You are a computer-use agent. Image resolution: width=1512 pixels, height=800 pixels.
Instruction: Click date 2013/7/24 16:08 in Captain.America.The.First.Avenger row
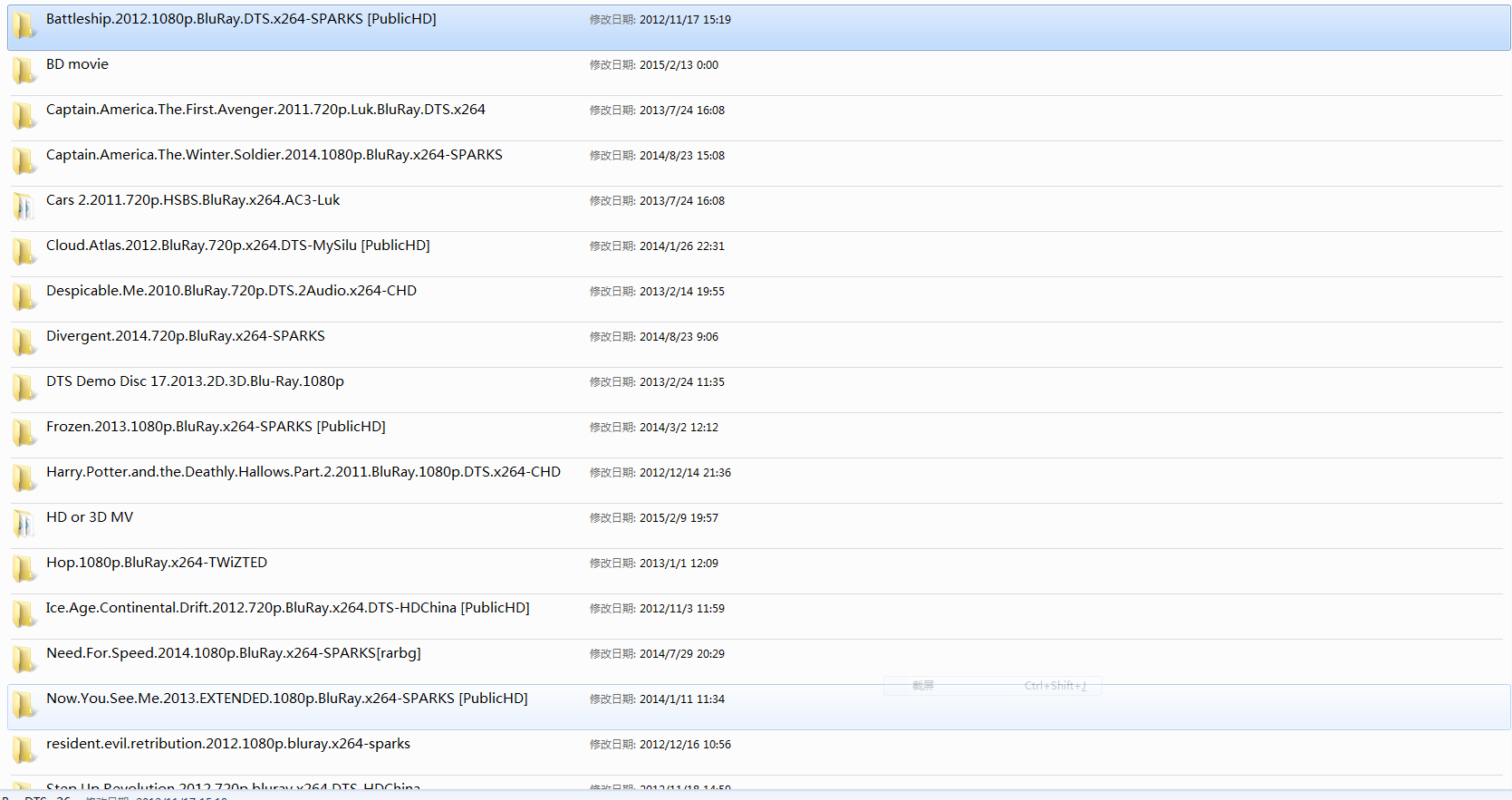(x=682, y=111)
